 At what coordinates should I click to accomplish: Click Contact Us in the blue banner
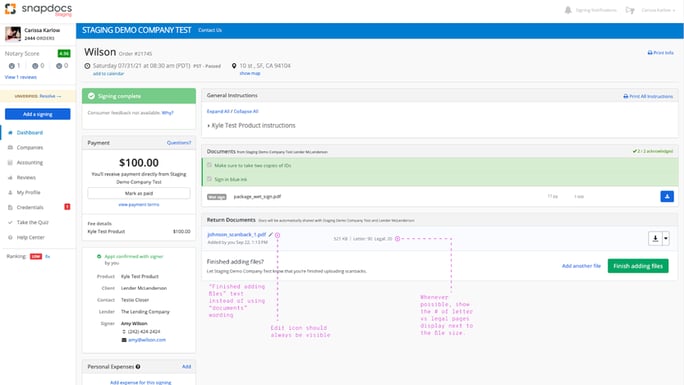(210, 30)
